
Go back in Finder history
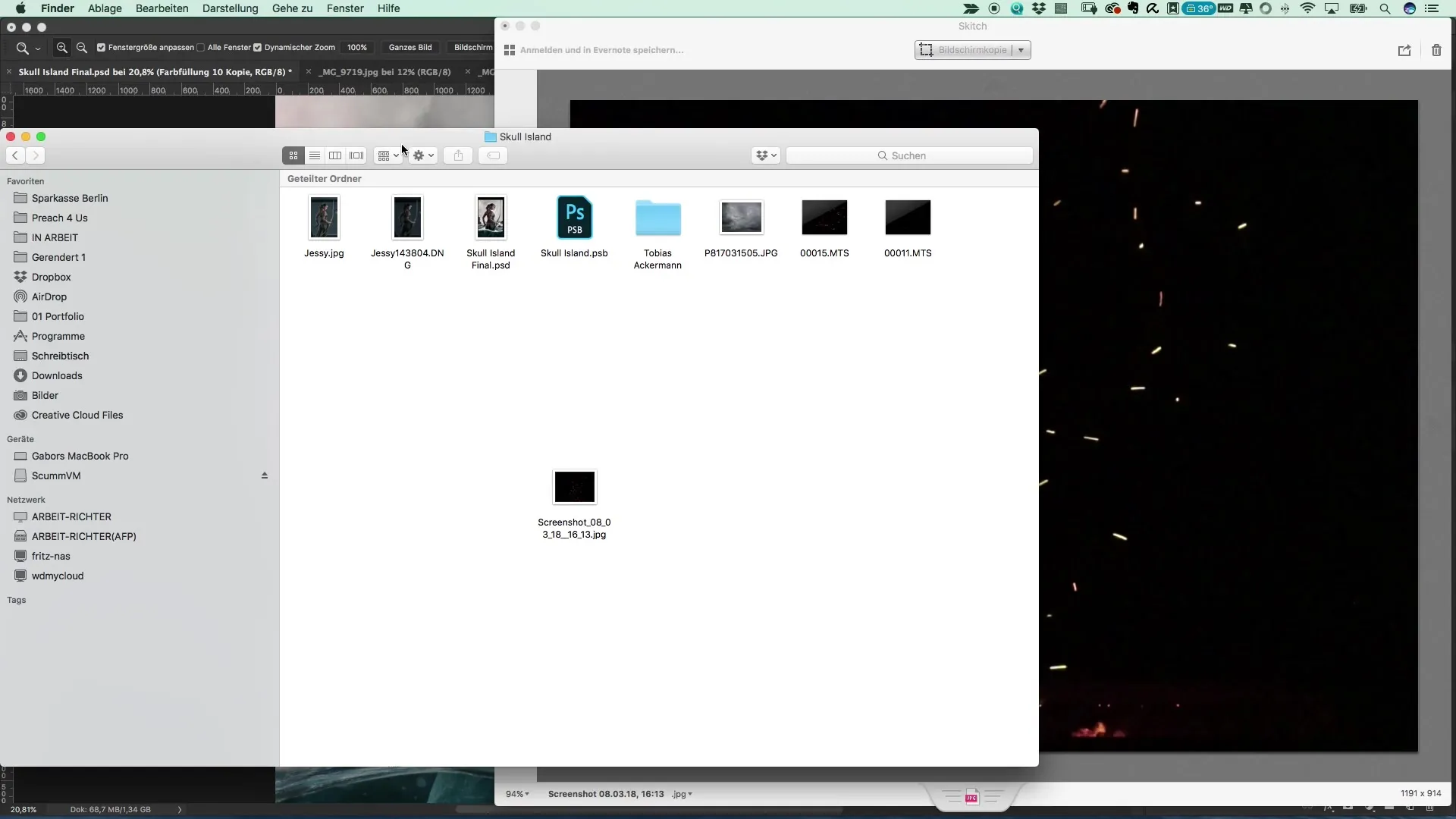15,155
